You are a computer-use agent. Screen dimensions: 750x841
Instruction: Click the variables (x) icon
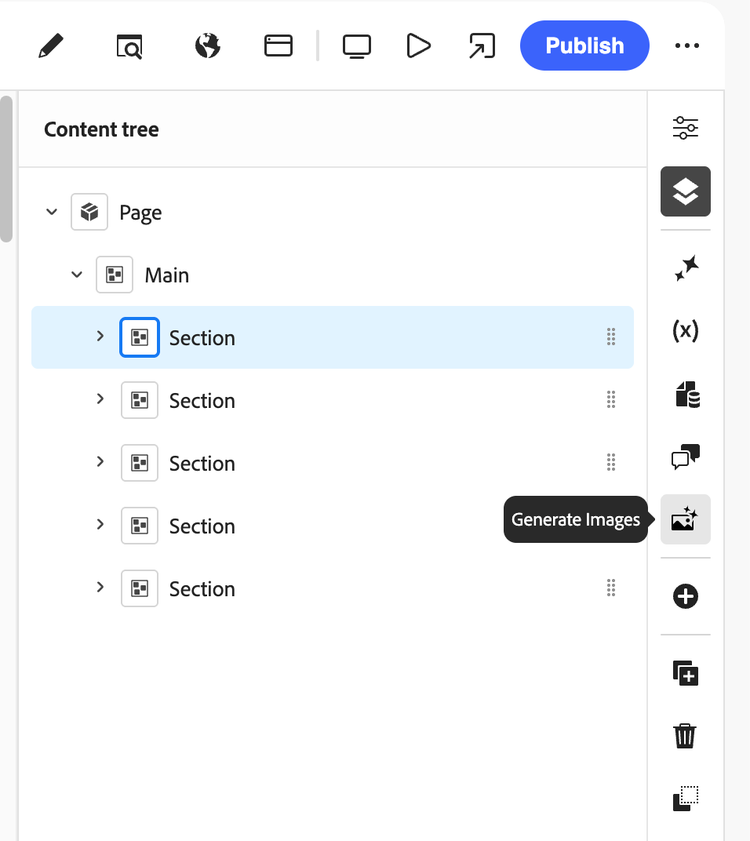pyautogui.click(x=685, y=330)
